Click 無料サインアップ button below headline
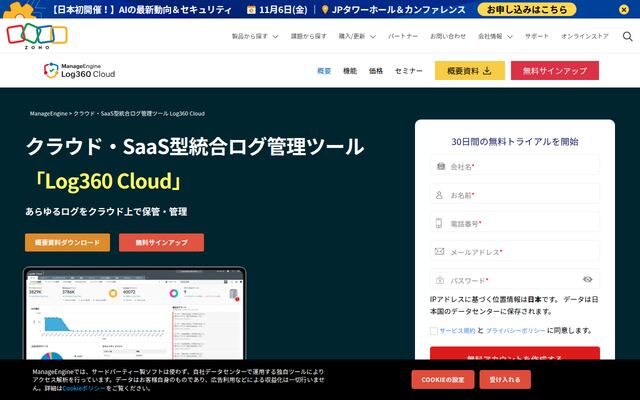640x400 pixels. [162, 242]
